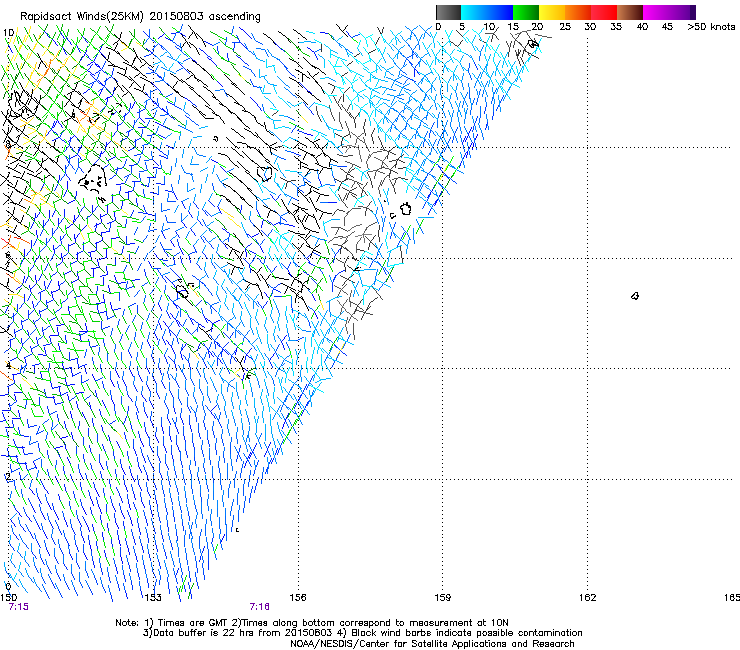Click the '7:15' purple time label

click(18, 607)
